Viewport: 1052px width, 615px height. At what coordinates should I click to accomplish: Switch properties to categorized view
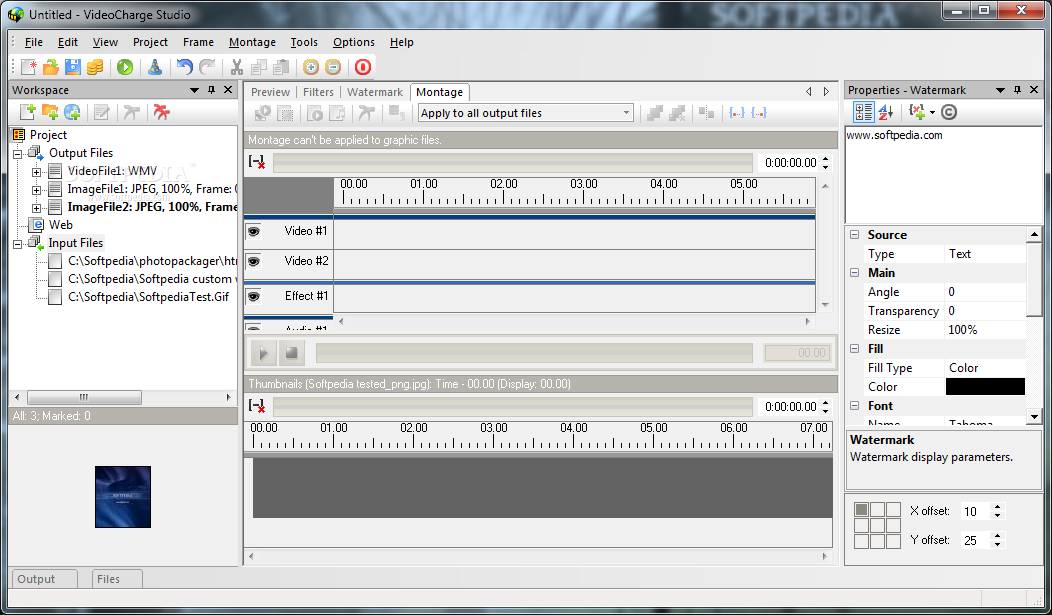click(x=863, y=112)
